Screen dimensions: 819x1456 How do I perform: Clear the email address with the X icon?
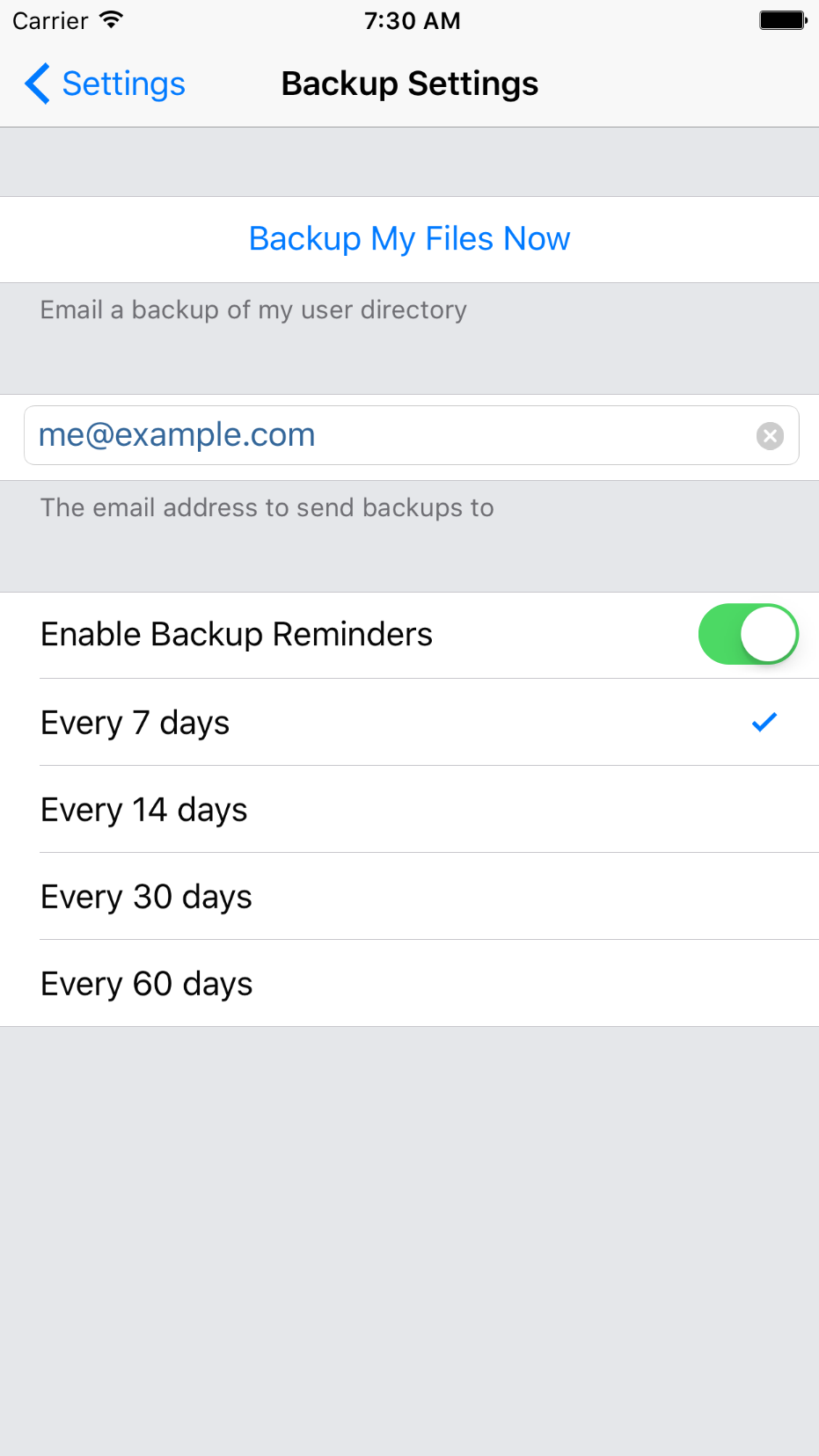click(x=770, y=436)
